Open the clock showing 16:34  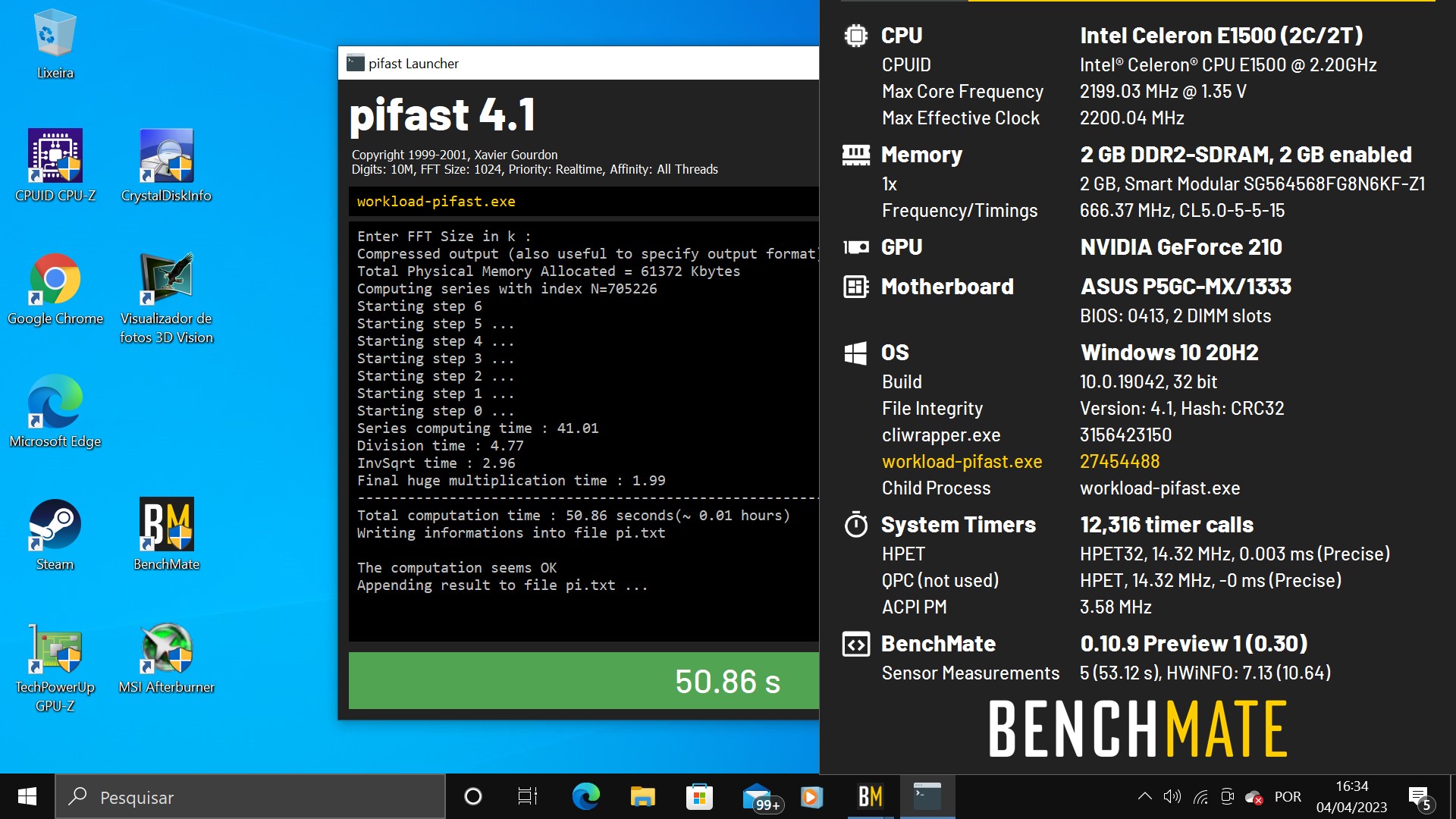[x=1351, y=797]
